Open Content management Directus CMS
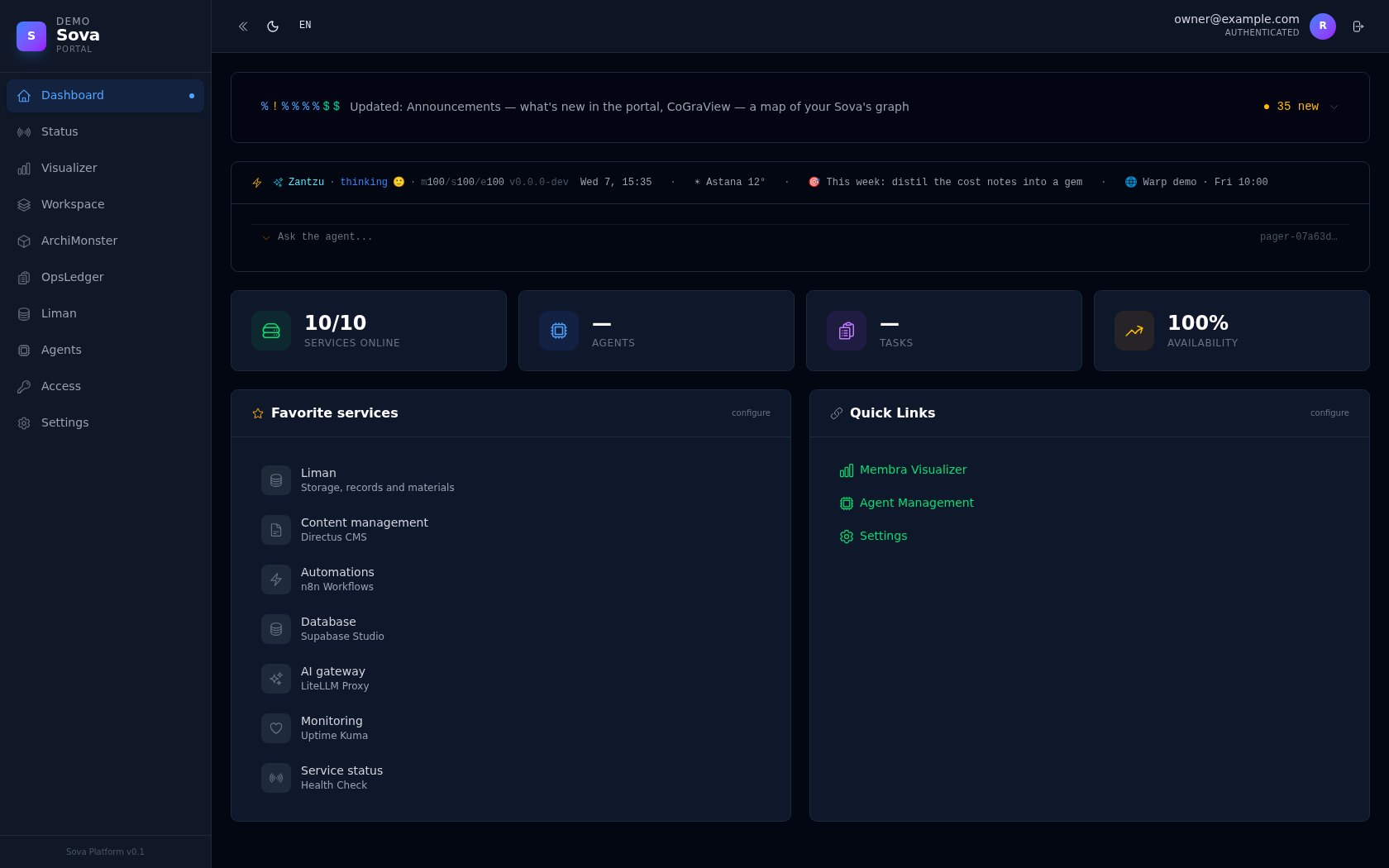Screen dimensions: 1389x868 click(x=511, y=530)
